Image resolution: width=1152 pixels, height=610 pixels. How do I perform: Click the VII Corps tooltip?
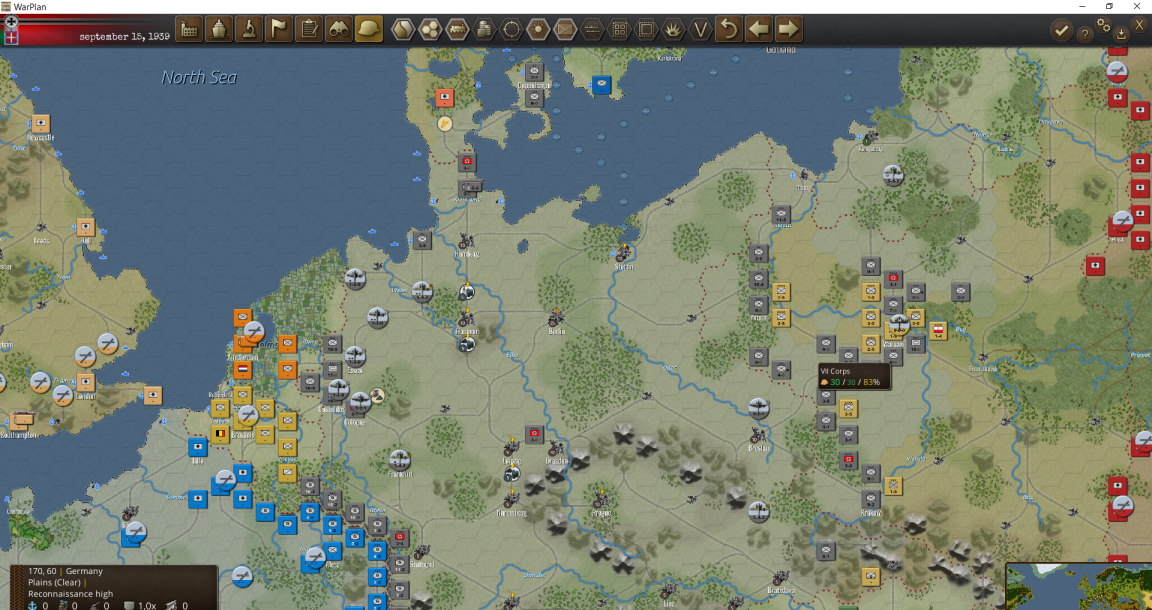click(x=854, y=376)
